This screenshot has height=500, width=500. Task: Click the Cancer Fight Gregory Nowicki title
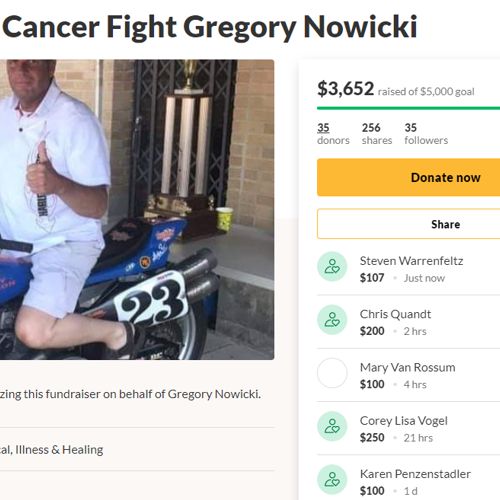click(210, 27)
